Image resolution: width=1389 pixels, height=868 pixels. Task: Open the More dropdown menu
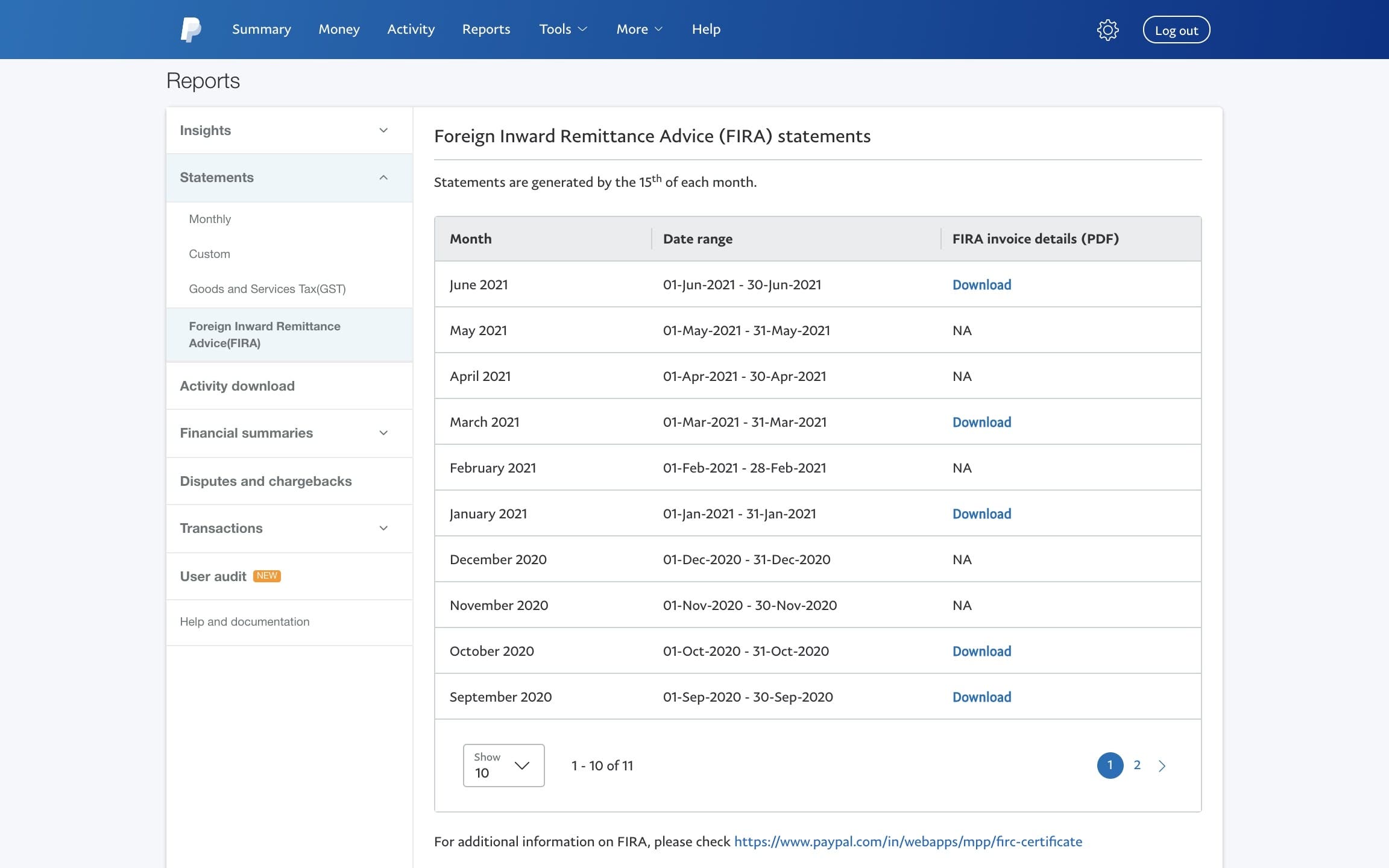pyautogui.click(x=638, y=29)
